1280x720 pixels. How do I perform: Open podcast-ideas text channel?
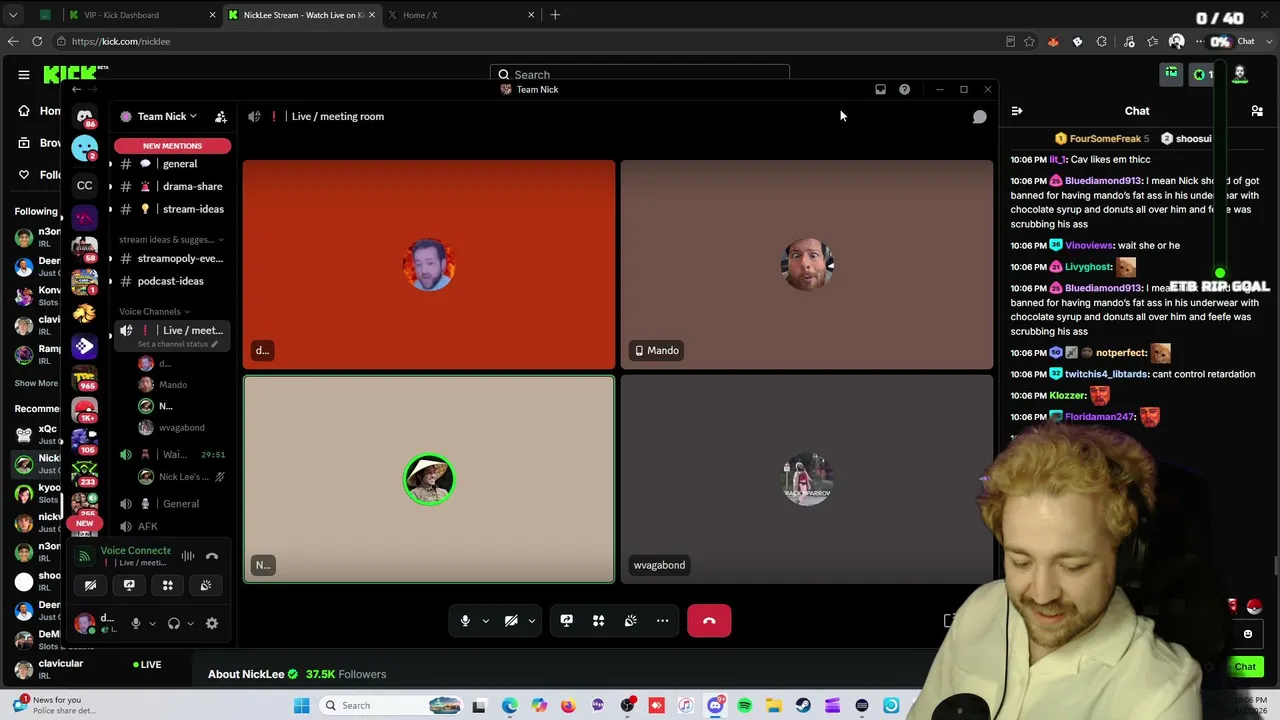click(172, 281)
